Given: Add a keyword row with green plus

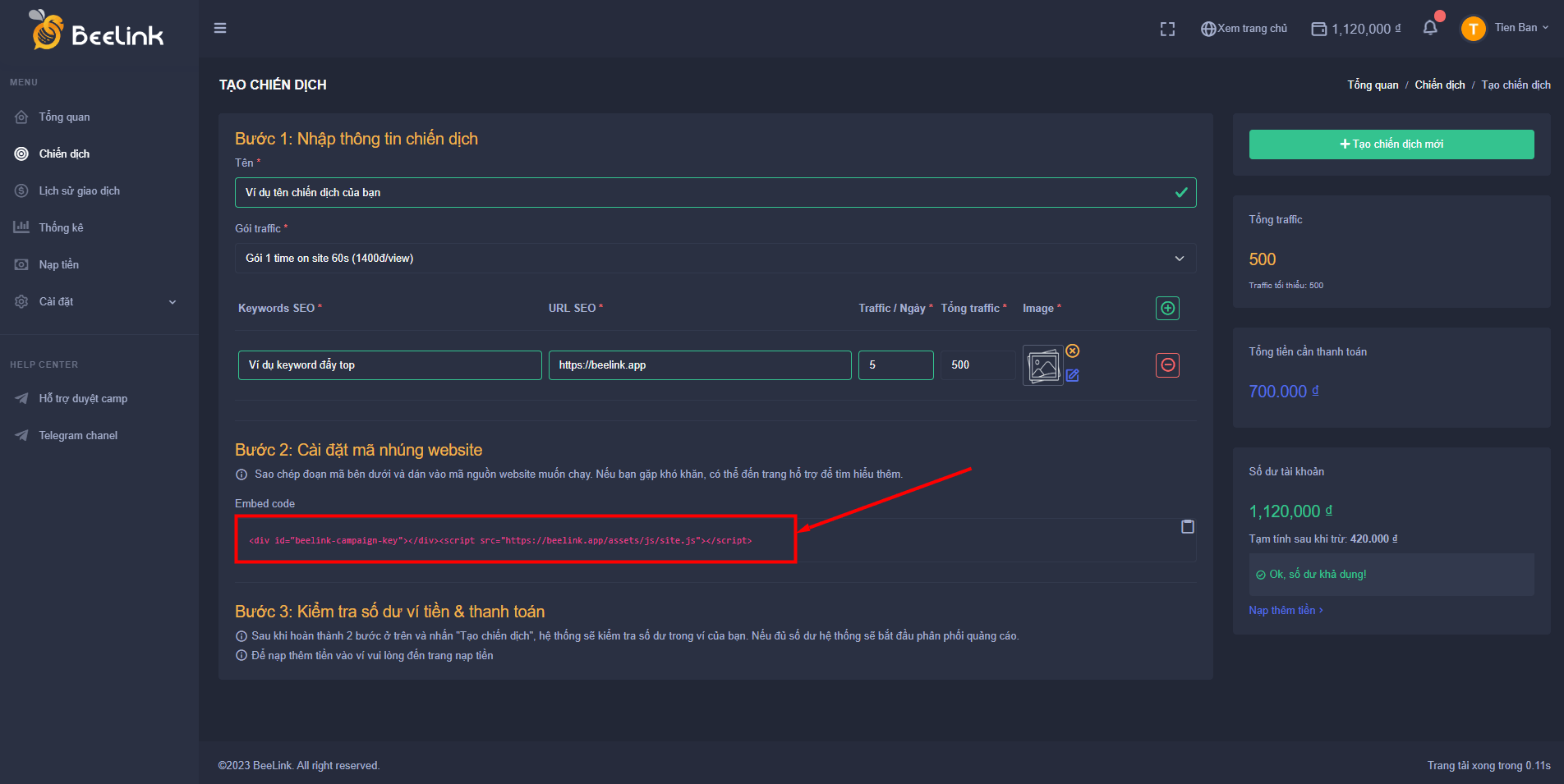Looking at the screenshot, I should [x=1167, y=308].
